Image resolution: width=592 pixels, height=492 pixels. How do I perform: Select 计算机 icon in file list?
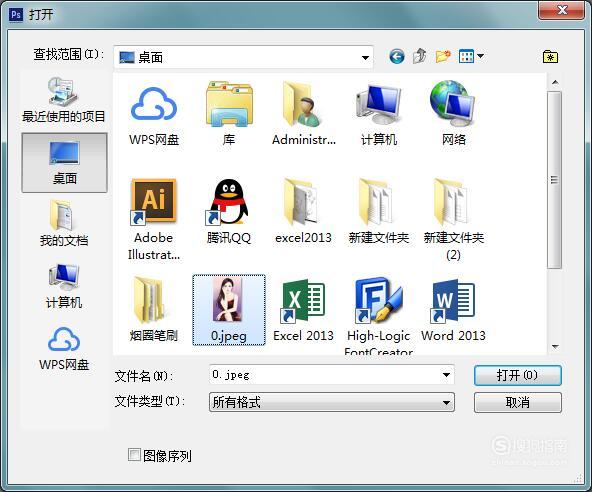click(379, 114)
